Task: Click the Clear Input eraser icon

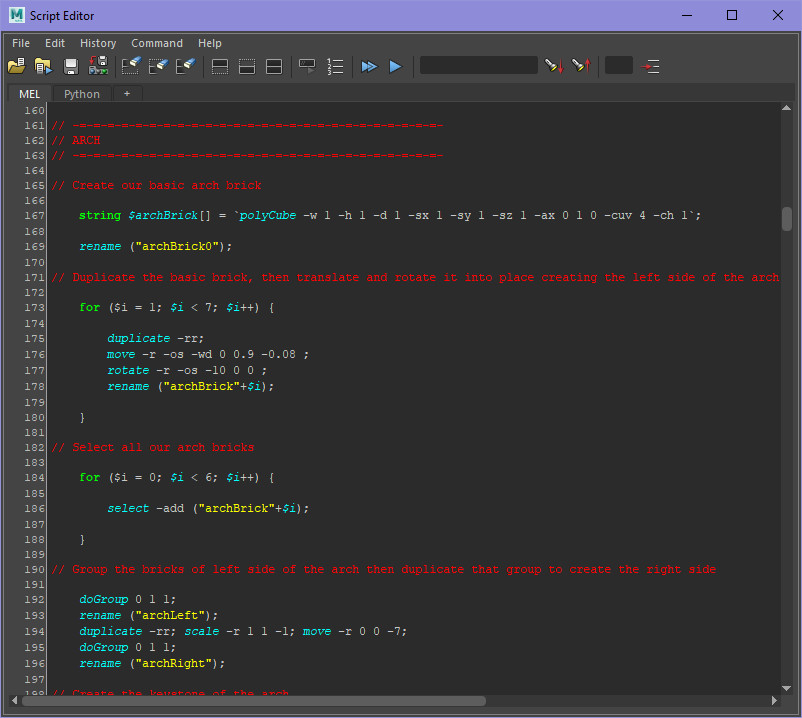Action: 158,66
